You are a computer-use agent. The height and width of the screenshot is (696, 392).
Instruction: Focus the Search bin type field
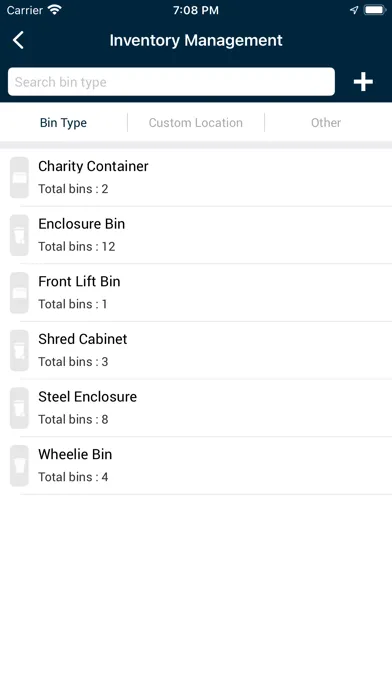click(x=171, y=82)
